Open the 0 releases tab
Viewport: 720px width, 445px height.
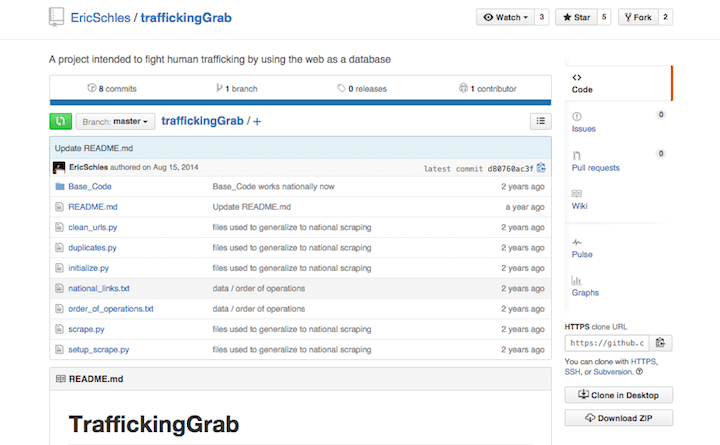[362, 89]
